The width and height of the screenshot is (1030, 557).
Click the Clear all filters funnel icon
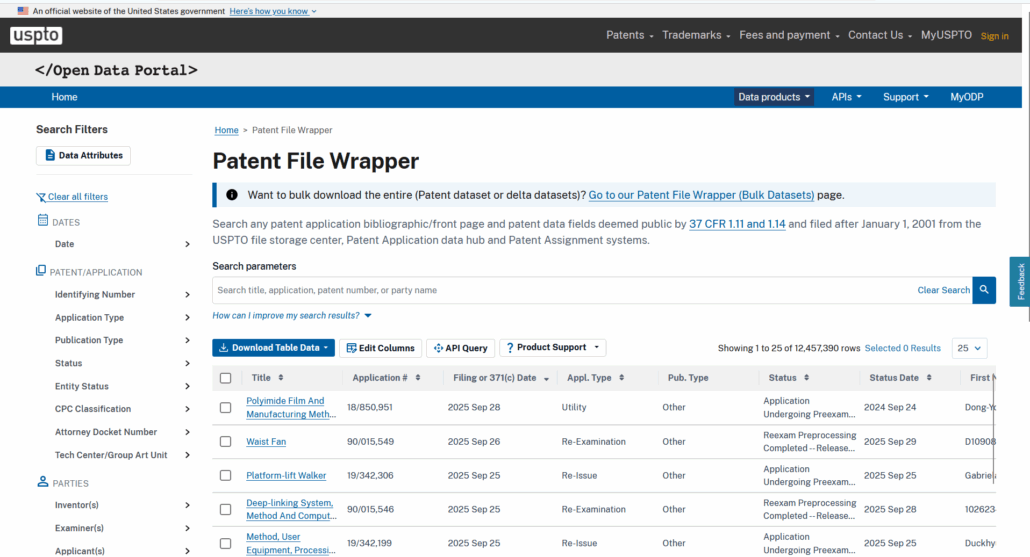coord(41,197)
